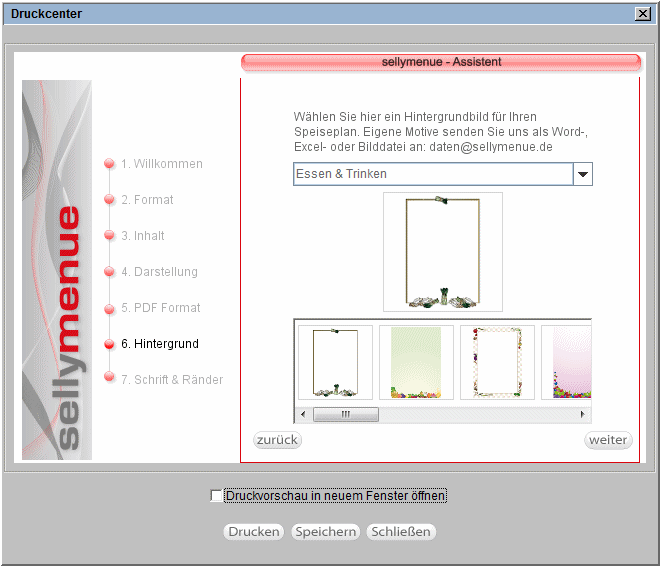Click the red bullet next to Format
This screenshot has height=566, width=660.
point(109,199)
